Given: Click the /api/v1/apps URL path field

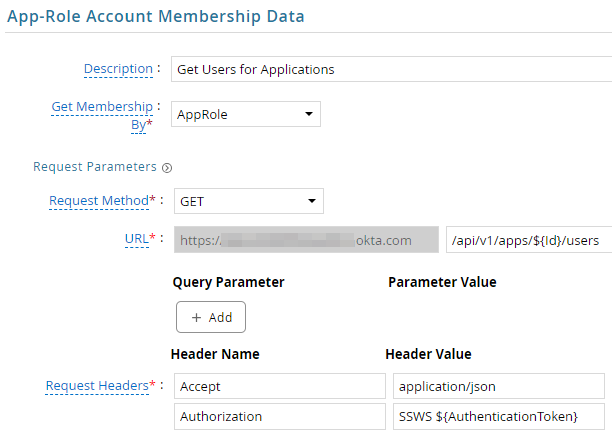Looking at the screenshot, I should coord(529,240).
